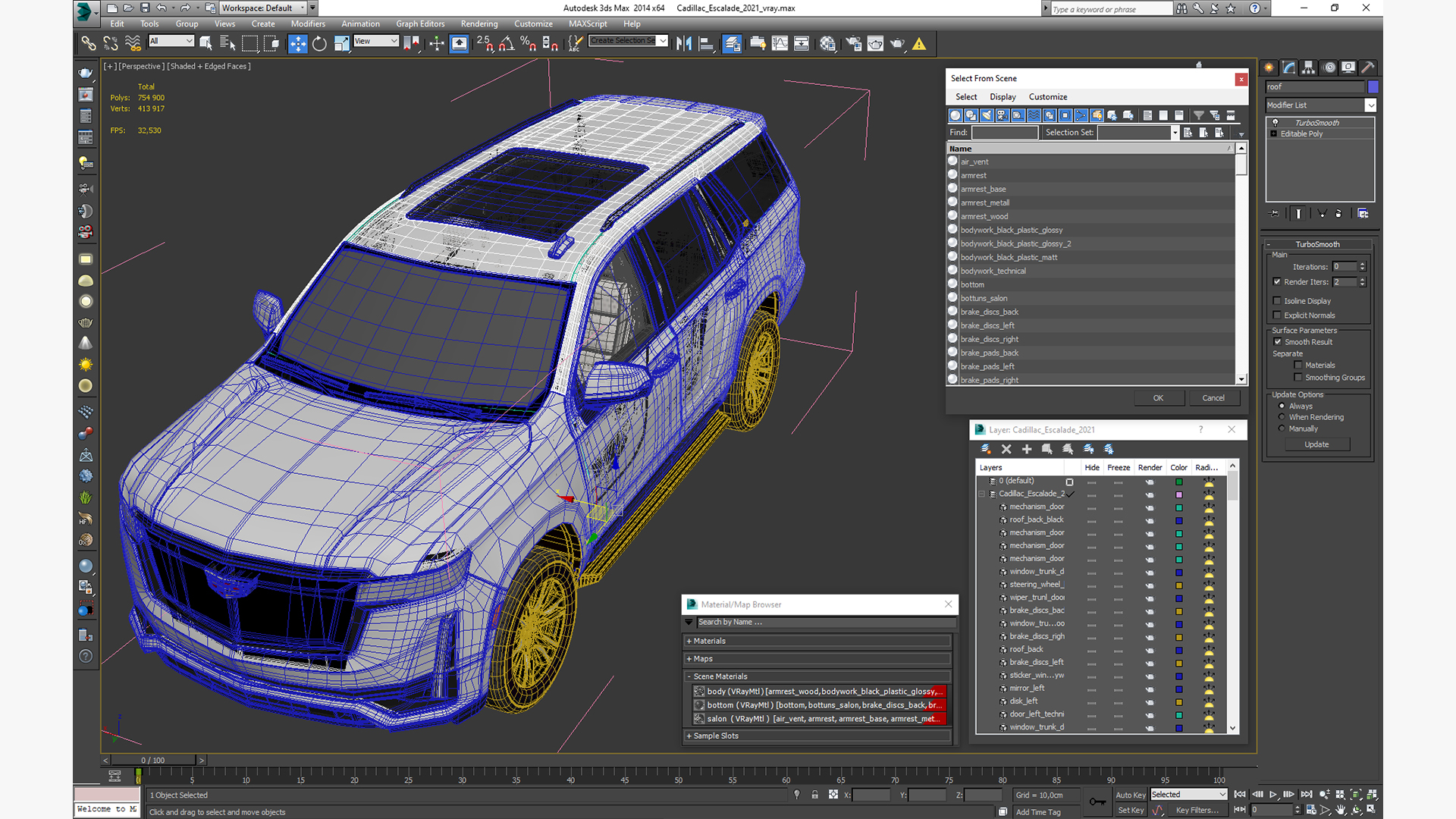This screenshot has height=819, width=1456.
Task: Expand Sample Slots in Material Browser
Action: (x=817, y=736)
